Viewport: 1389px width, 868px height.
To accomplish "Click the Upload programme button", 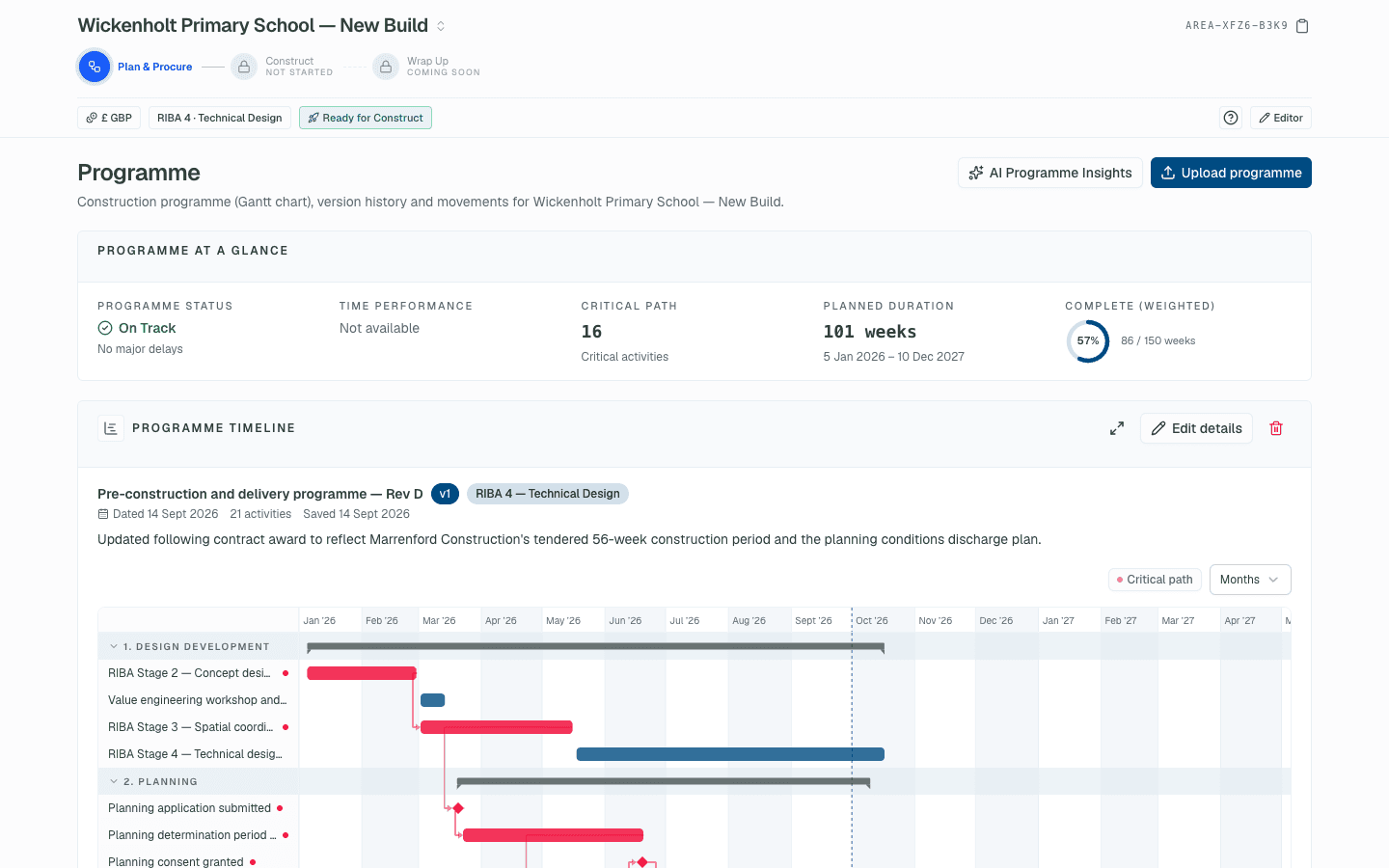I will 1231,173.
